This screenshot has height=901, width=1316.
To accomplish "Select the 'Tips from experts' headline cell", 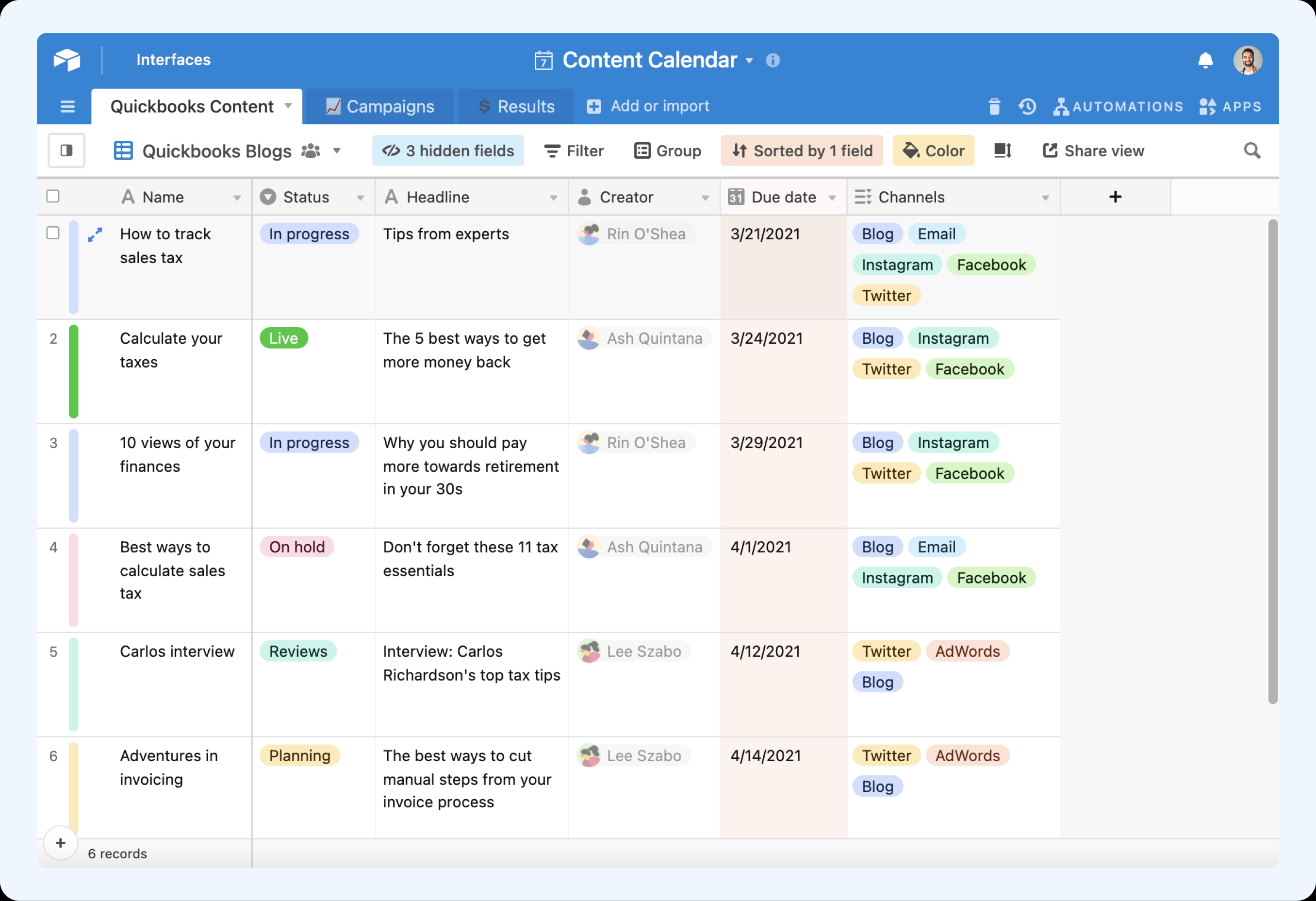I will click(x=472, y=267).
